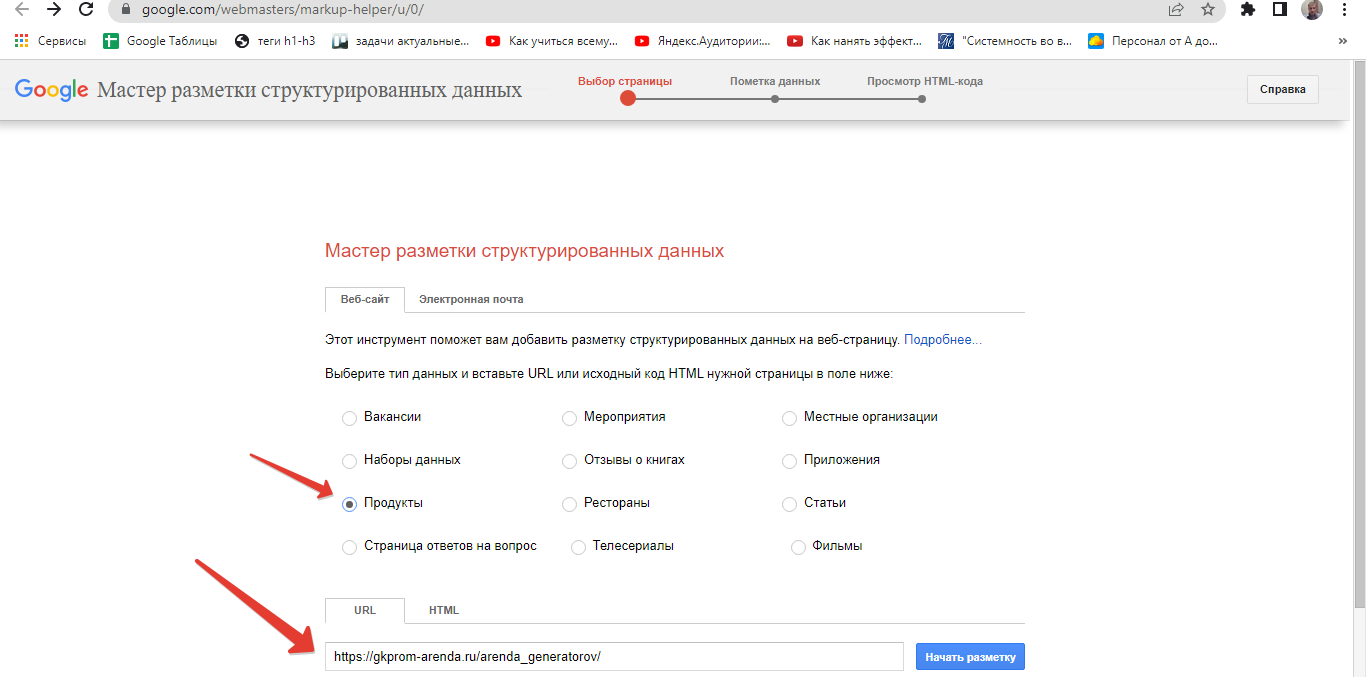This screenshot has width=1366, height=677.
Task: Click Пометка данных step
Action: pos(775,82)
